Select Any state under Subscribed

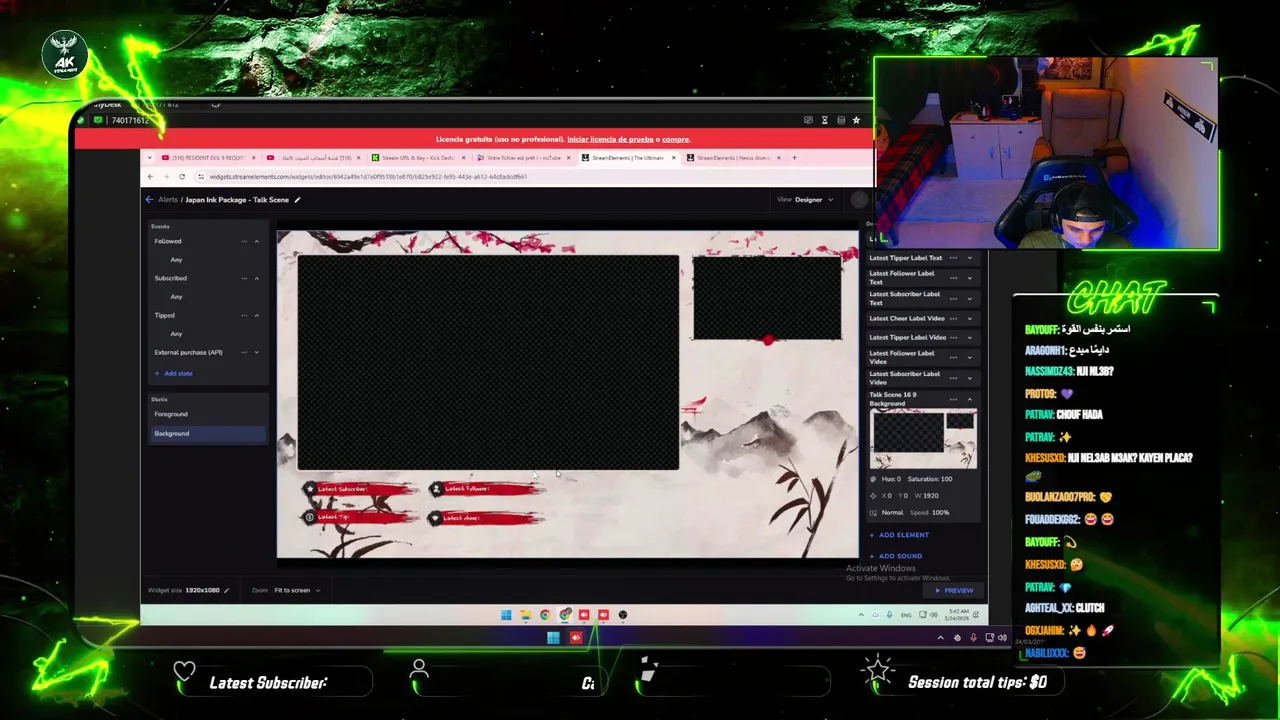[176, 297]
